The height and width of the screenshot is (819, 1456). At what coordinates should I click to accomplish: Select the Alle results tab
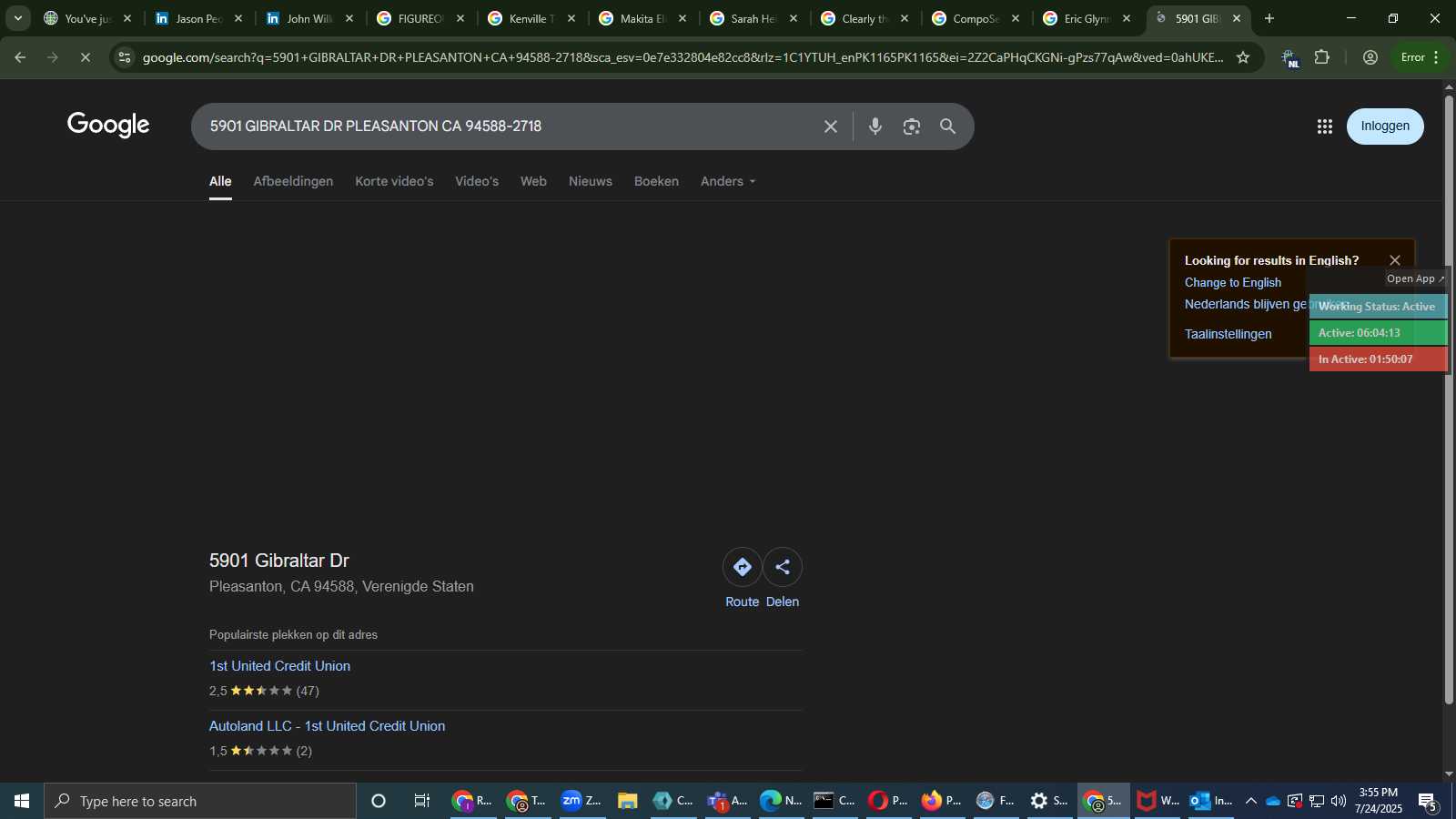[x=220, y=181]
